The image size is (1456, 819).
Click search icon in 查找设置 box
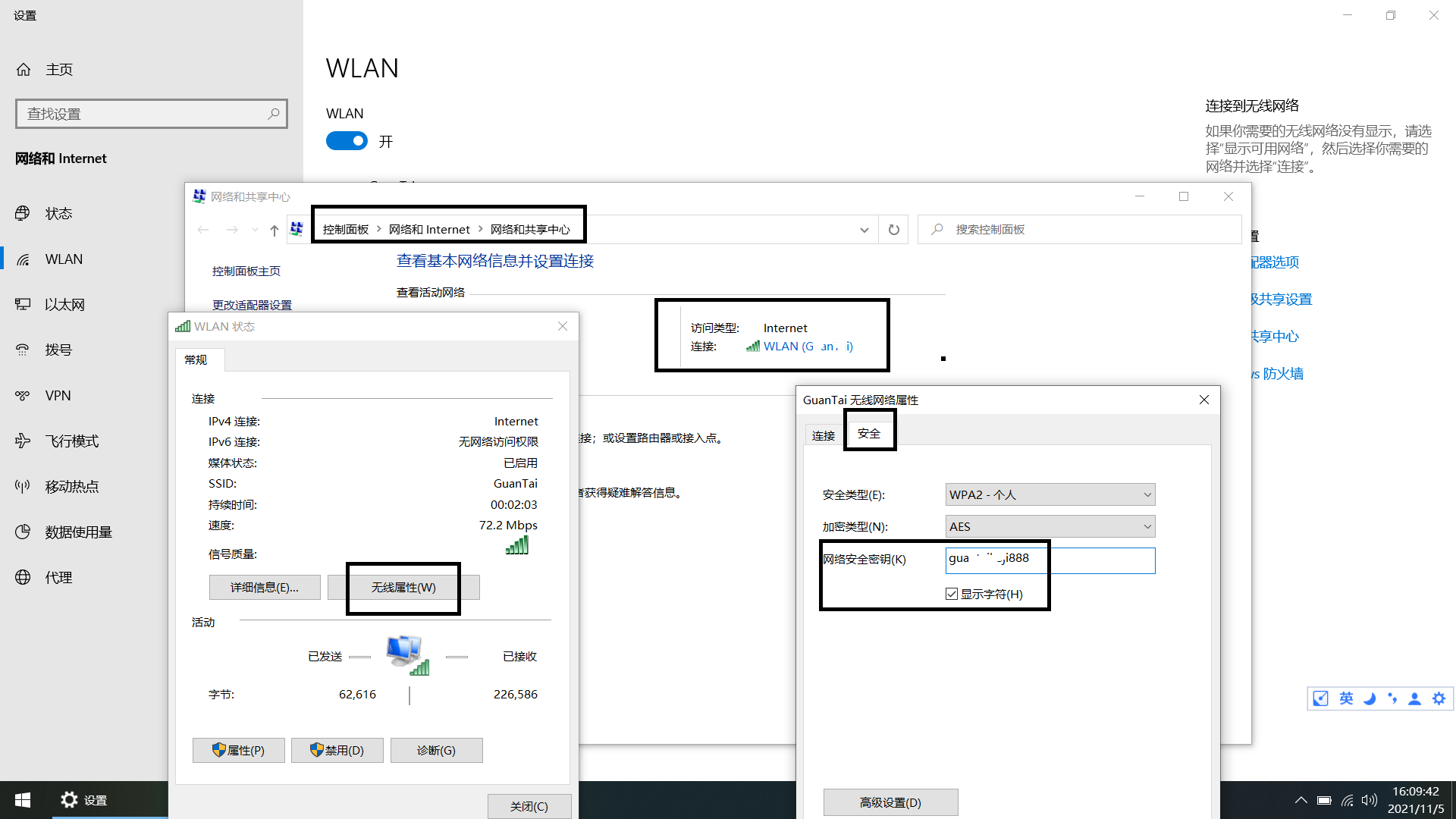pyautogui.click(x=274, y=114)
